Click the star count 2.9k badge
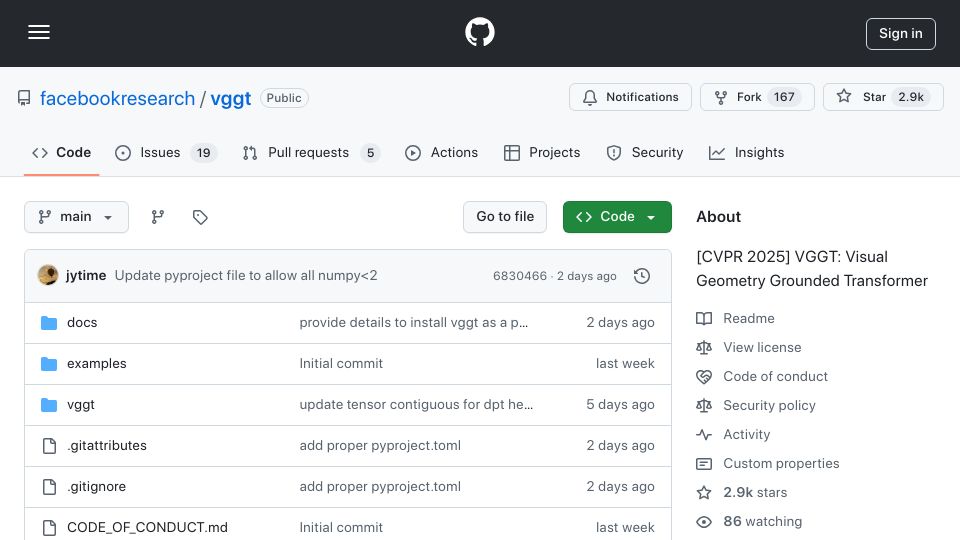 tap(911, 97)
